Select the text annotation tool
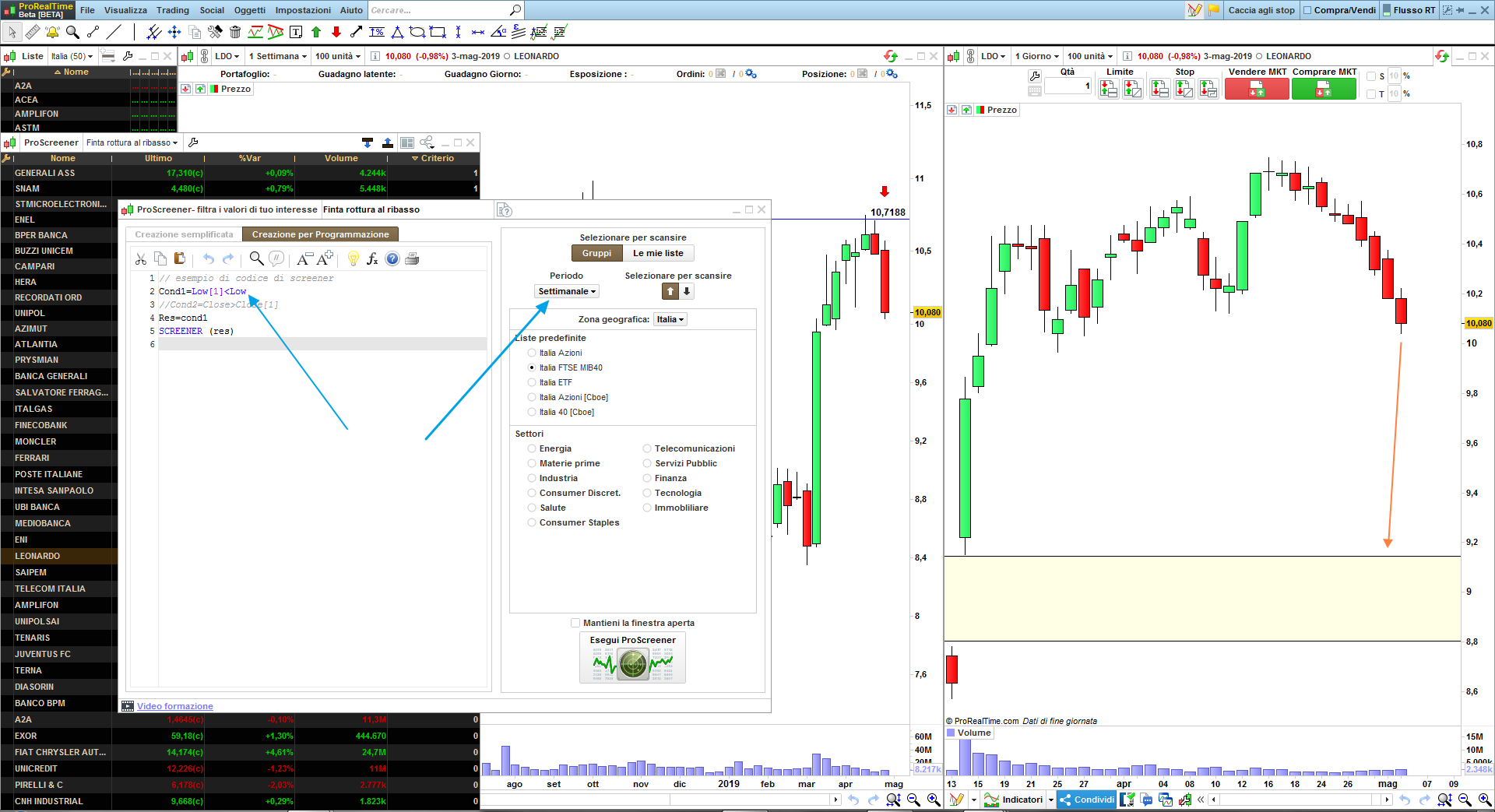Screen dimensions: 1495x812 click(296, 32)
